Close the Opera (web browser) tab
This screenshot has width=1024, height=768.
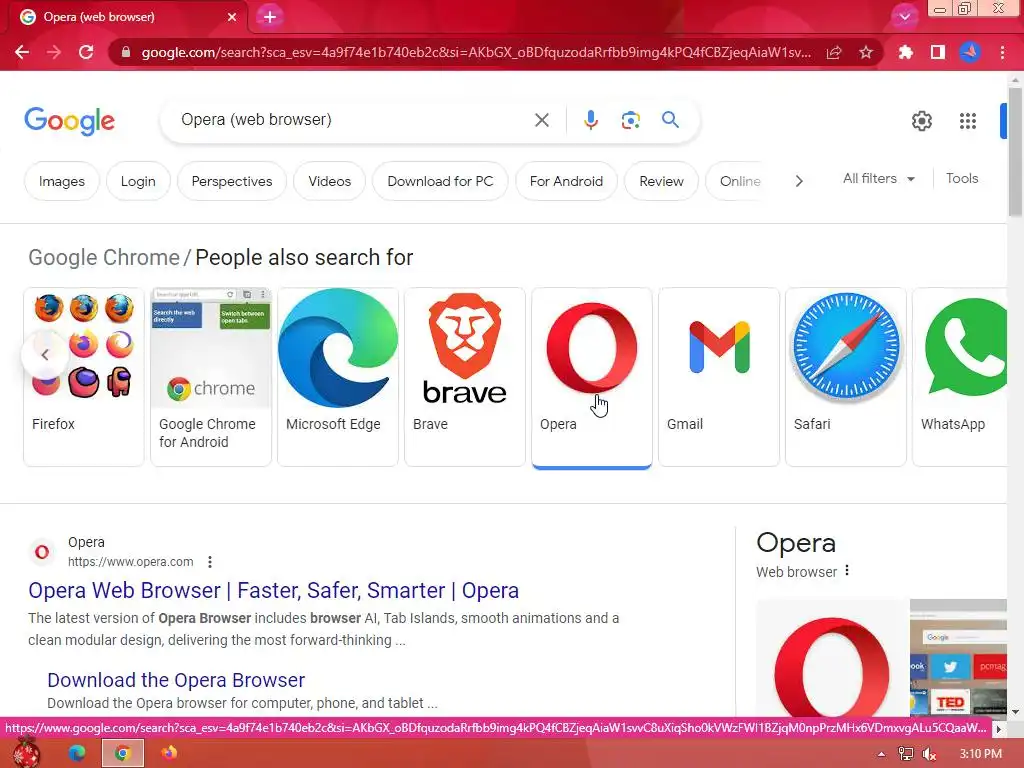232,17
